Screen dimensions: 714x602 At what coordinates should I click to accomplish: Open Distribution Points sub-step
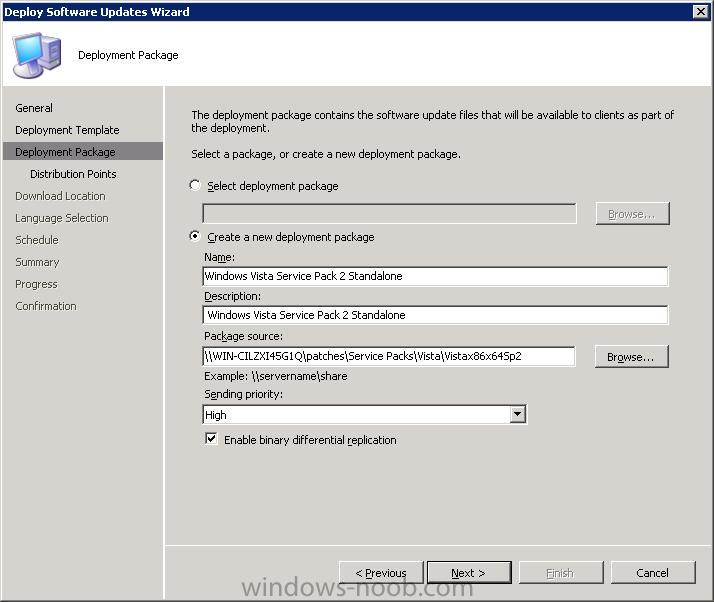coord(73,174)
